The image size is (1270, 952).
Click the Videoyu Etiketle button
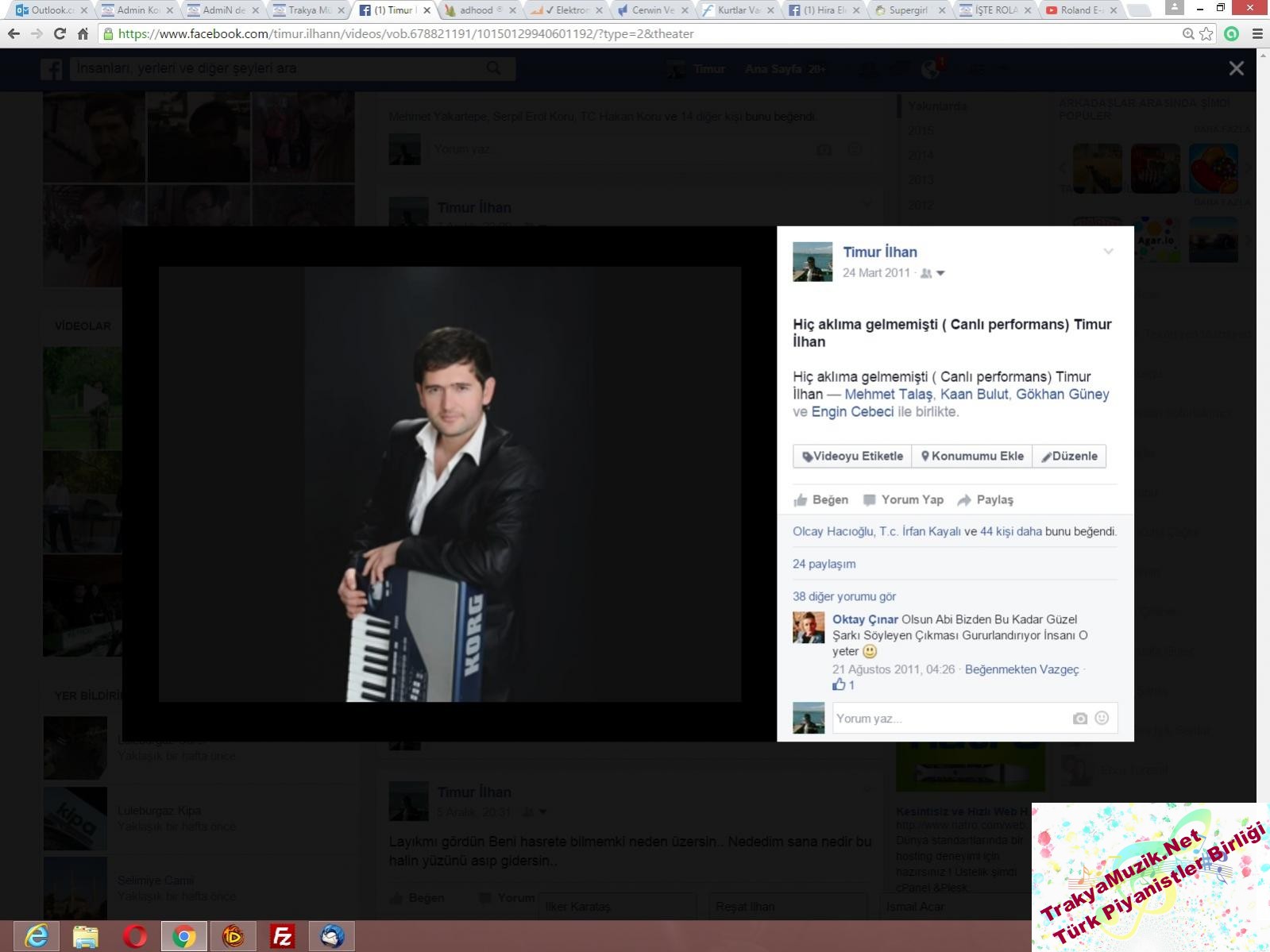click(852, 457)
